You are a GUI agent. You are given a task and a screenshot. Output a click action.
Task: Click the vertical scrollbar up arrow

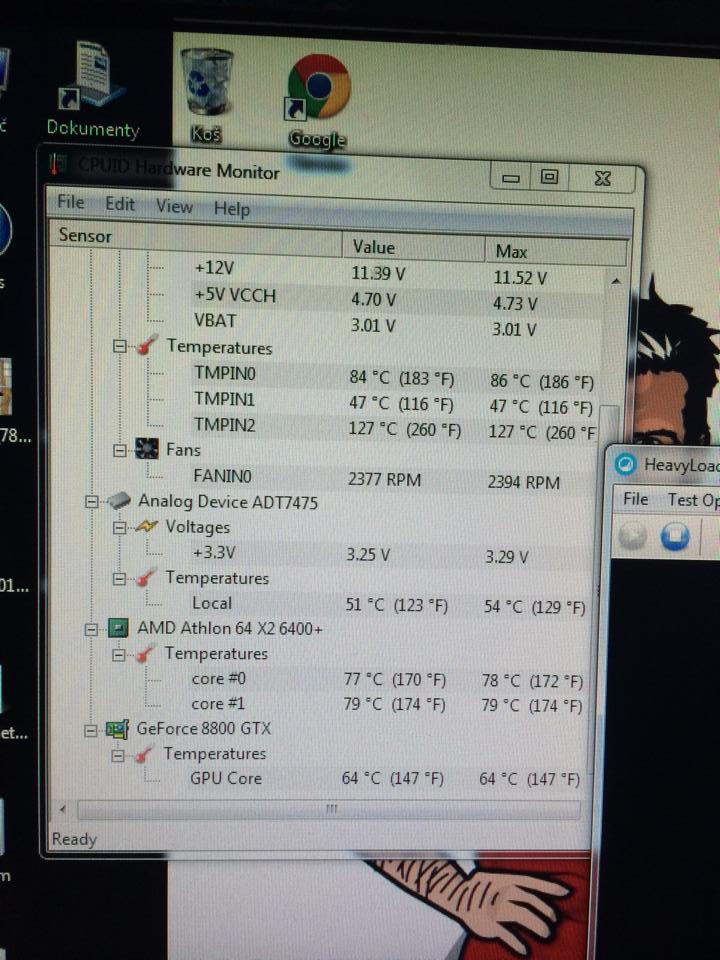click(617, 281)
